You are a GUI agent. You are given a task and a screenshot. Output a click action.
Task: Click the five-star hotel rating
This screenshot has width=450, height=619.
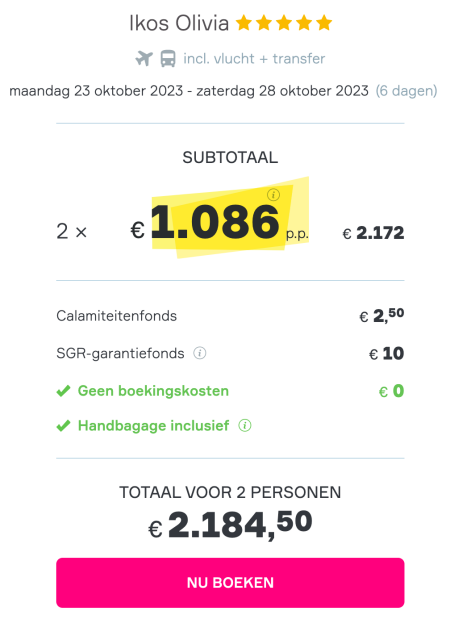pos(284,23)
